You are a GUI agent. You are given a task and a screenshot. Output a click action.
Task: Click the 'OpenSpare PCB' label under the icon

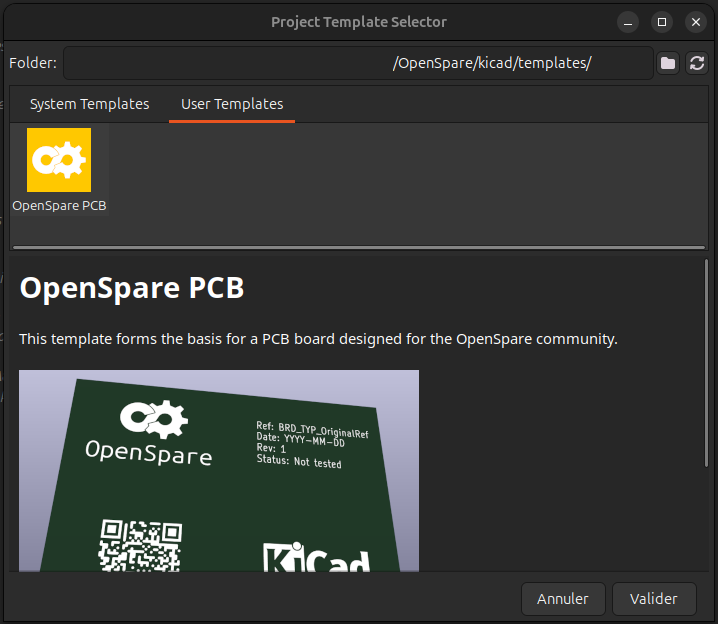tap(60, 206)
